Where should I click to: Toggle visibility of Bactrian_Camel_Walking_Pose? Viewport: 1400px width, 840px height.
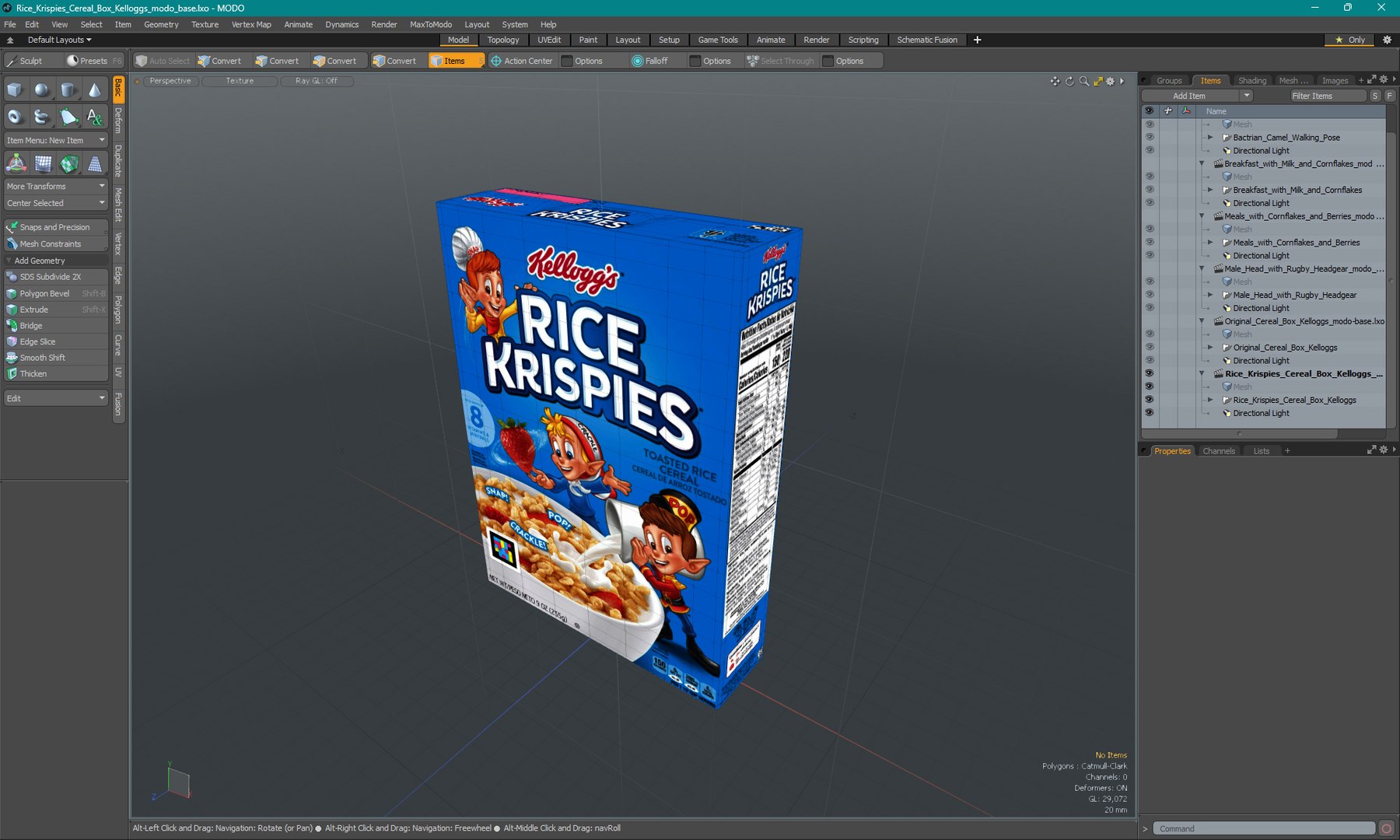(x=1149, y=138)
